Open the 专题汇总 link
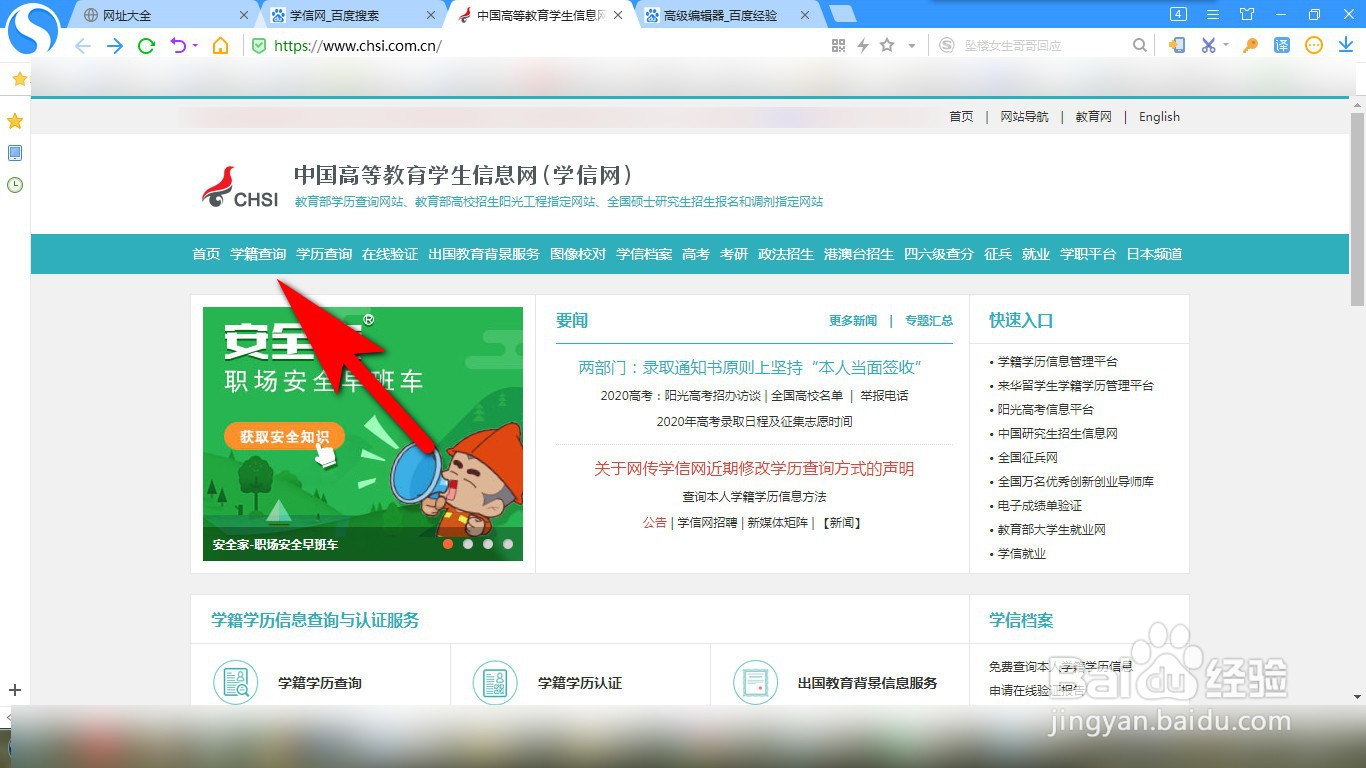1366x768 pixels. 929,321
